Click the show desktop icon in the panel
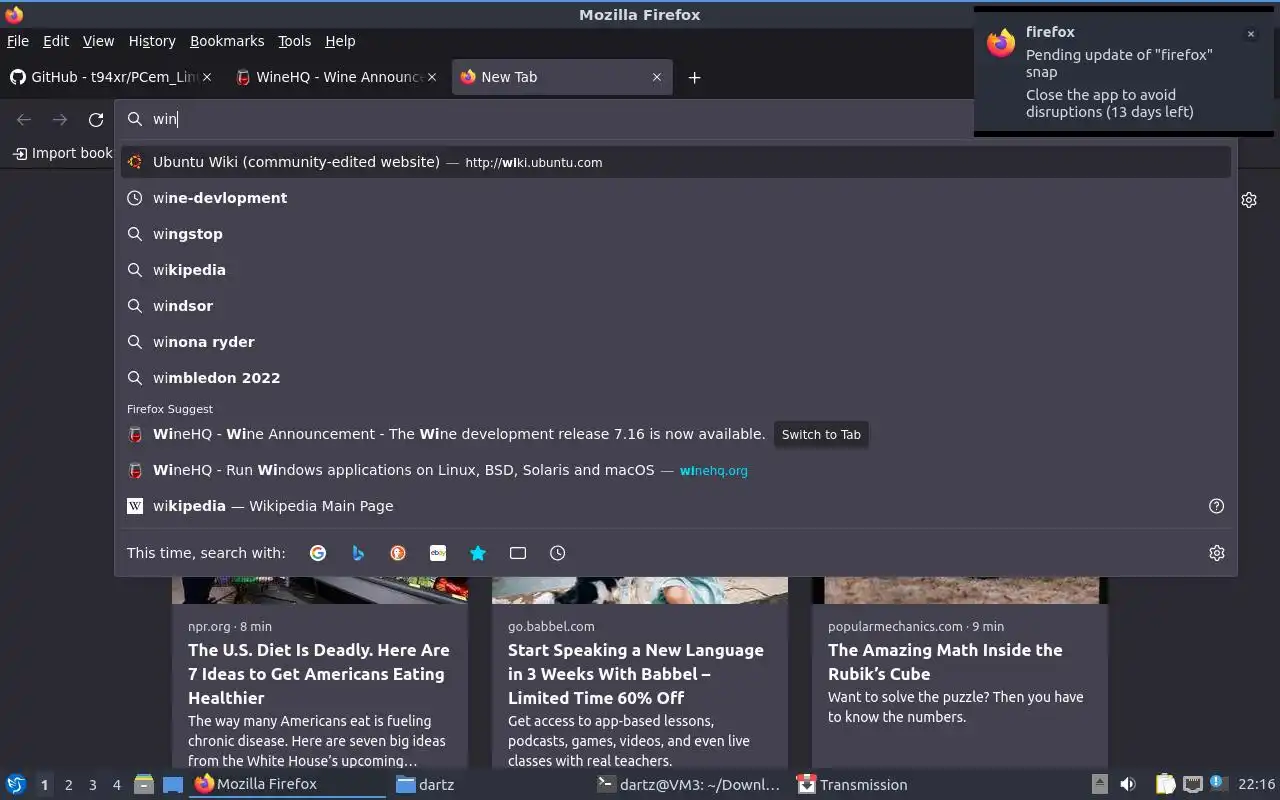 [173, 784]
